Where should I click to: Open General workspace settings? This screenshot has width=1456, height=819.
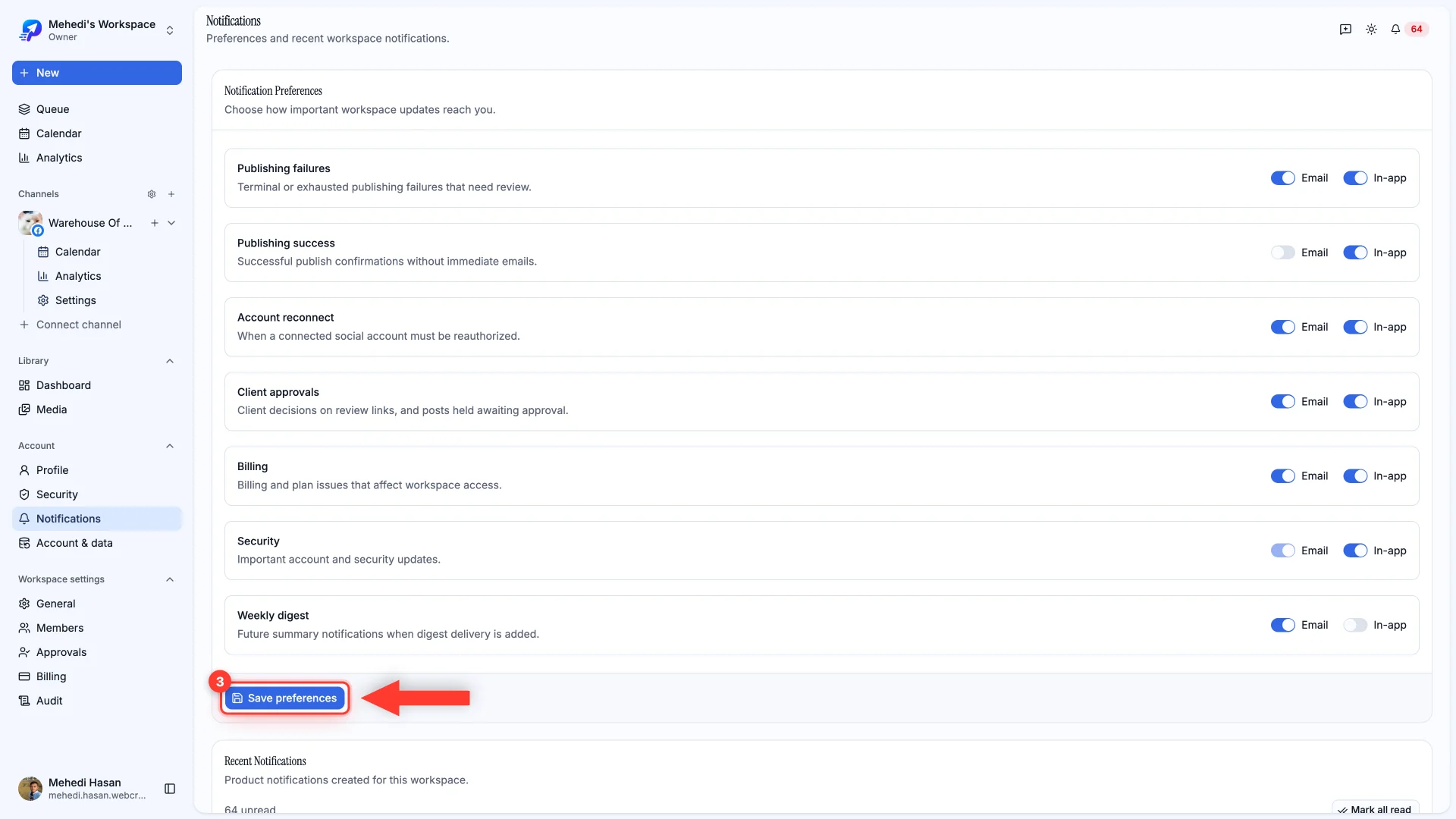click(97, 604)
